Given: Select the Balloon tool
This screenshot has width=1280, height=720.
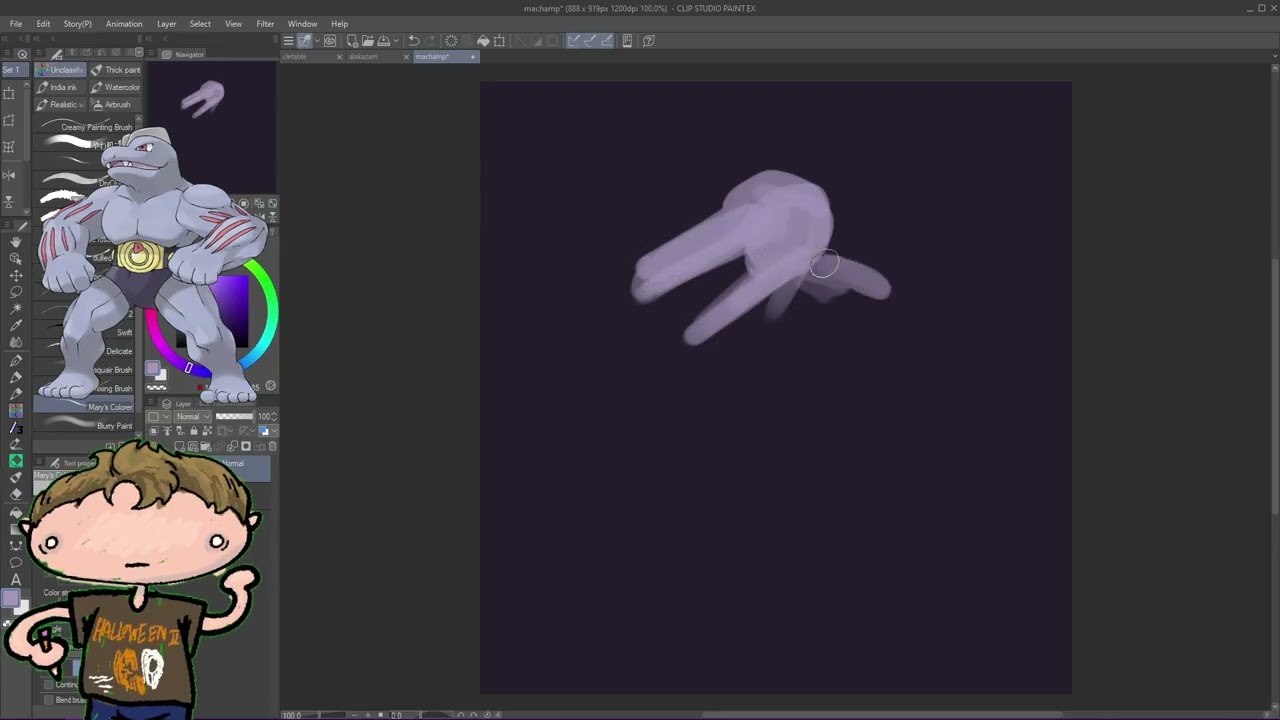Looking at the screenshot, I should pyautogui.click(x=16, y=562).
